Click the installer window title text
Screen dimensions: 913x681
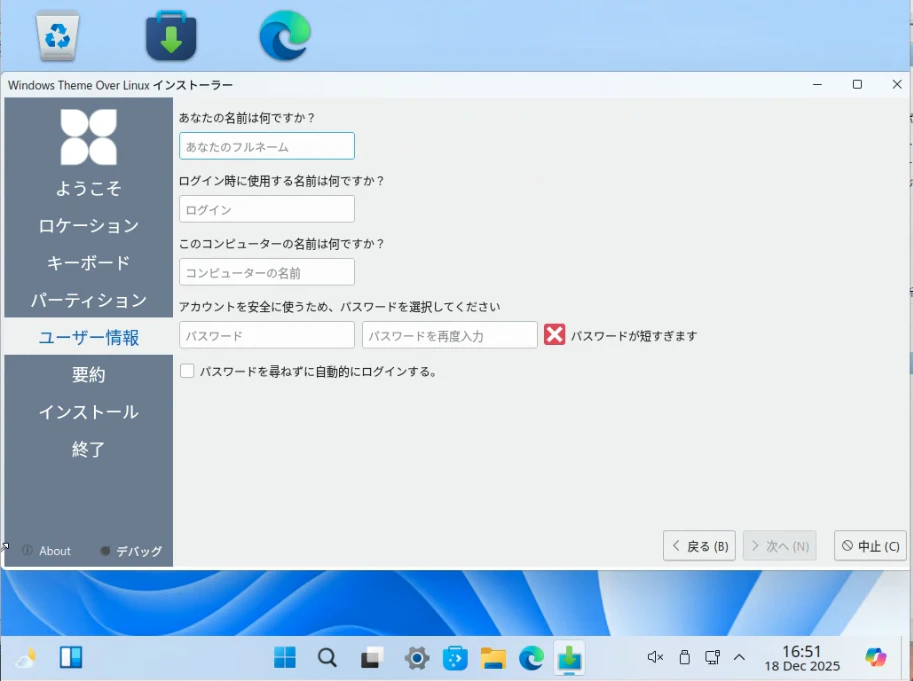pos(120,85)
